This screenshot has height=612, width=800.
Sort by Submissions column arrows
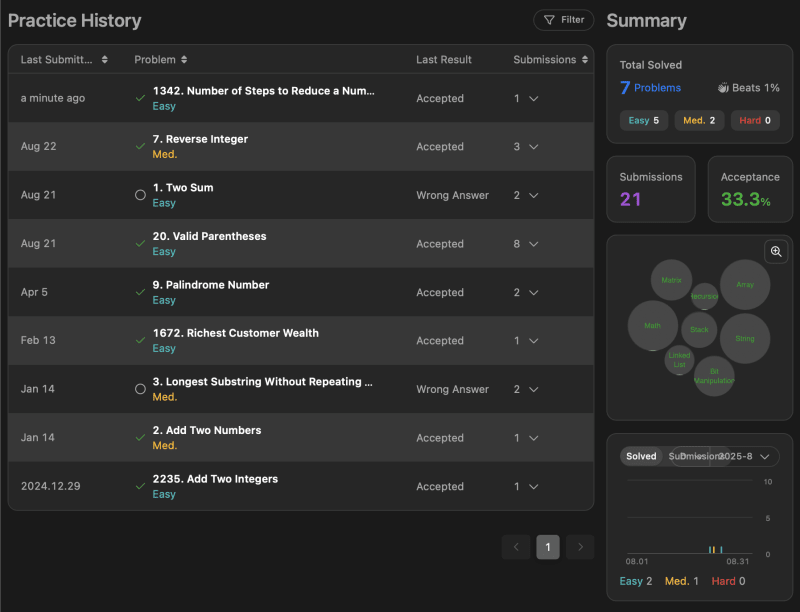tap(585, 60)
